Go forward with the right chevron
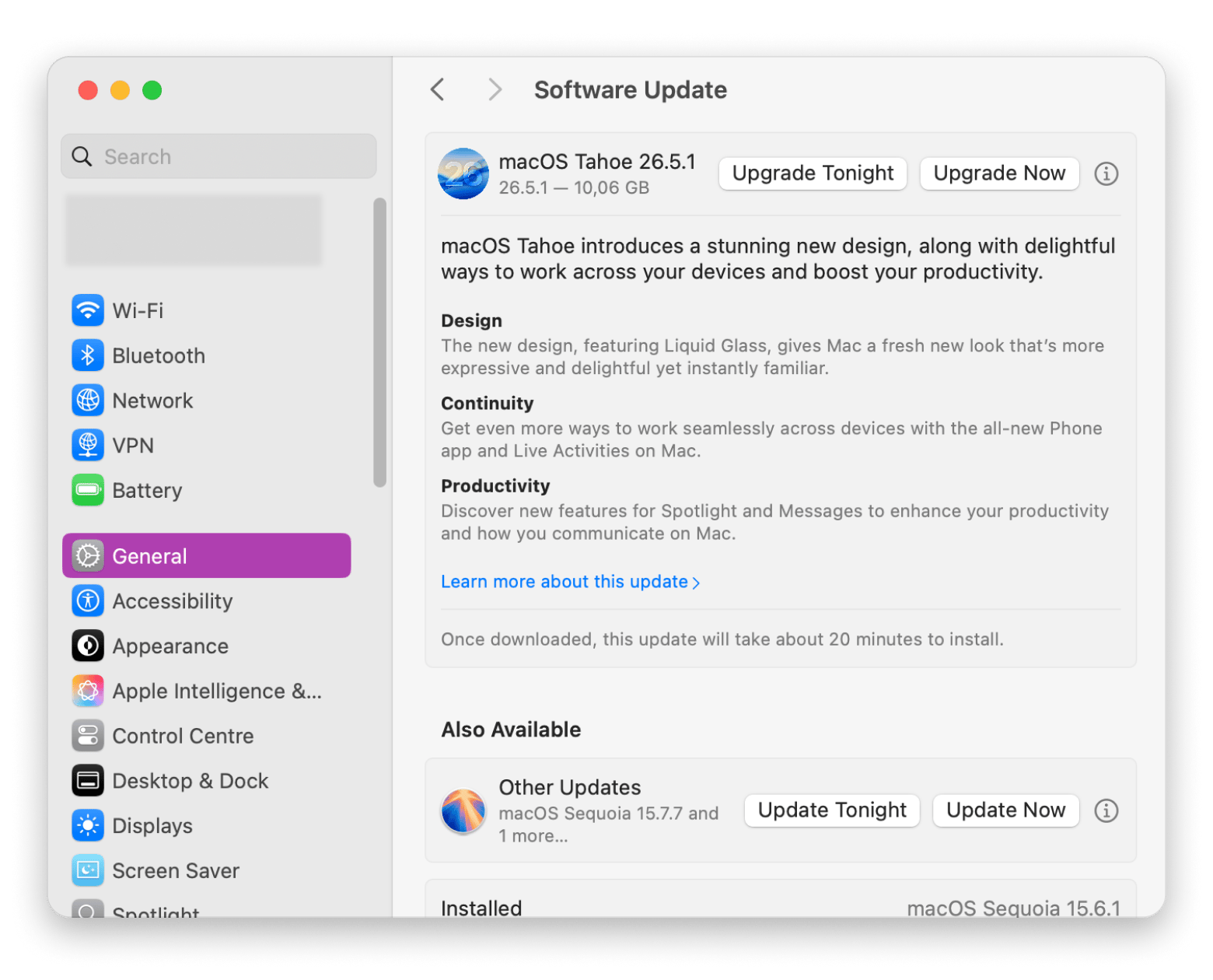This screenshot has width=1213, height=980. [495, 89]
